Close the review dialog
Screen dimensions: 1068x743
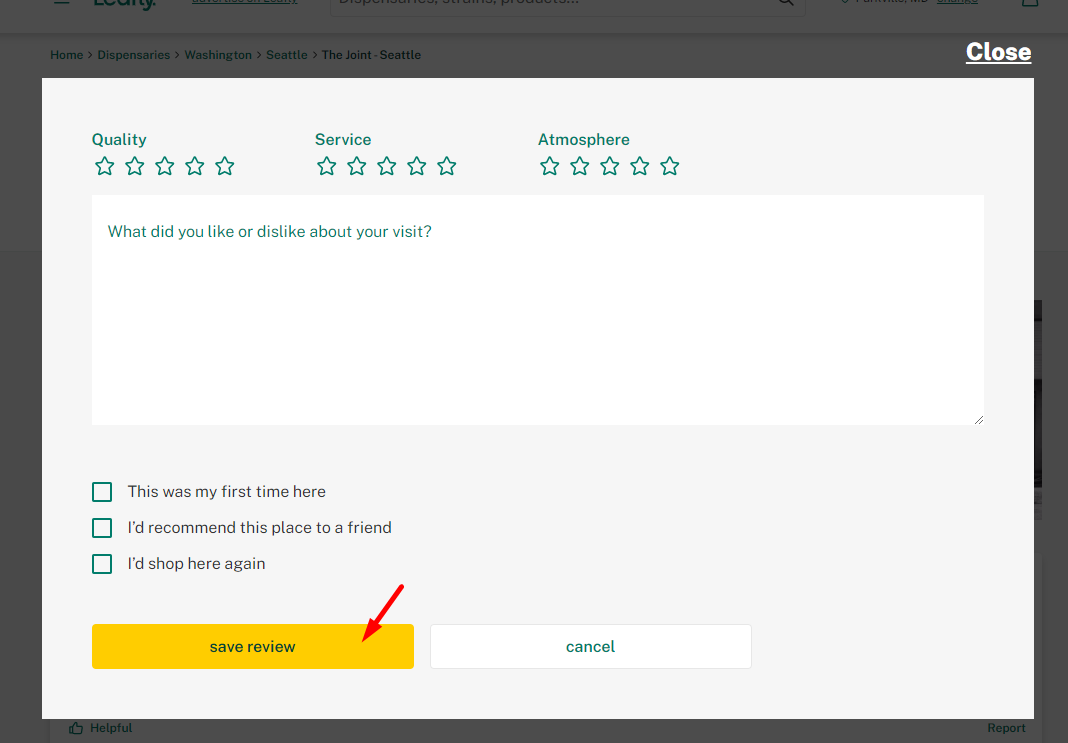pos(999,52)
